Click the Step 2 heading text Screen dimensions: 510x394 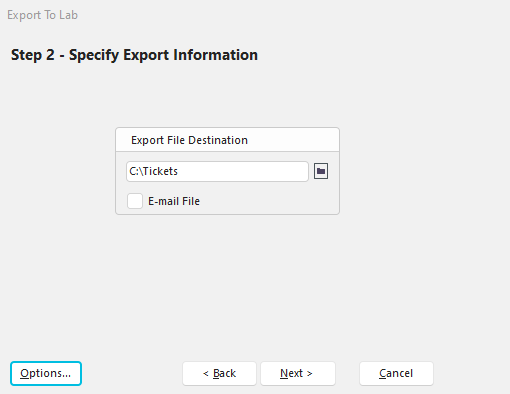pyautogui.click(x=134, y=55)
